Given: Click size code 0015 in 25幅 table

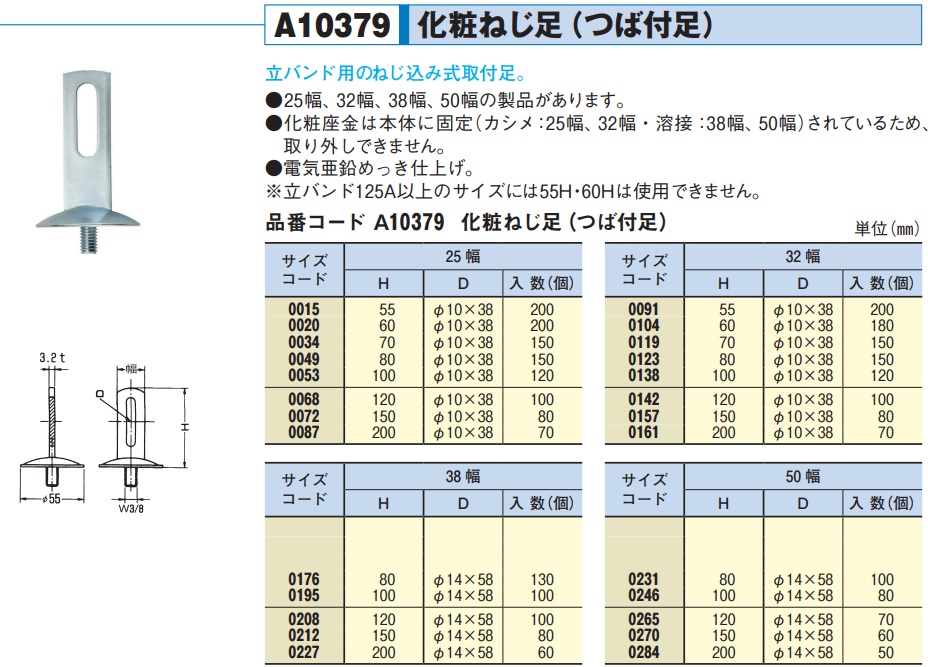Looking at the screenshot, I should click(x=303, y=310).
